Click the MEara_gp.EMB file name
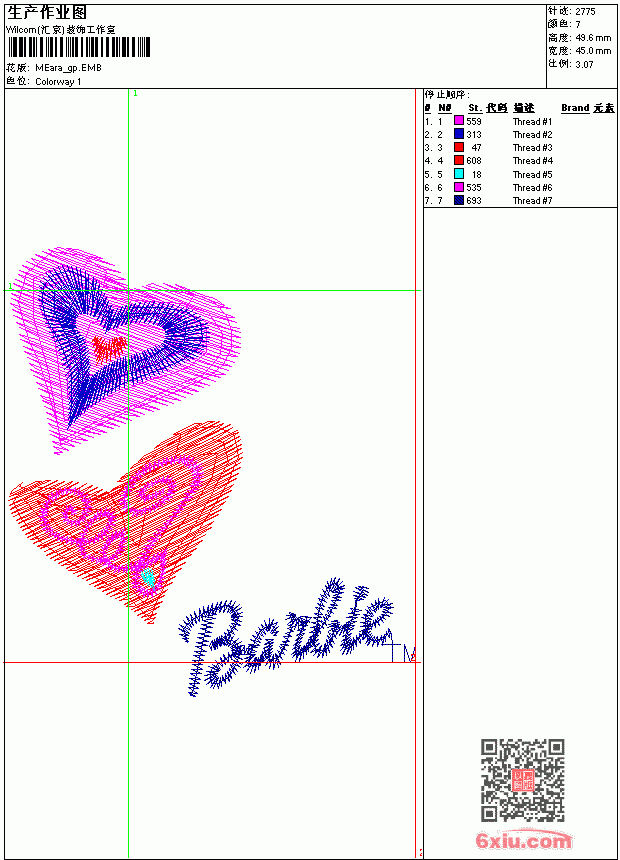 [x=68, y=68]
